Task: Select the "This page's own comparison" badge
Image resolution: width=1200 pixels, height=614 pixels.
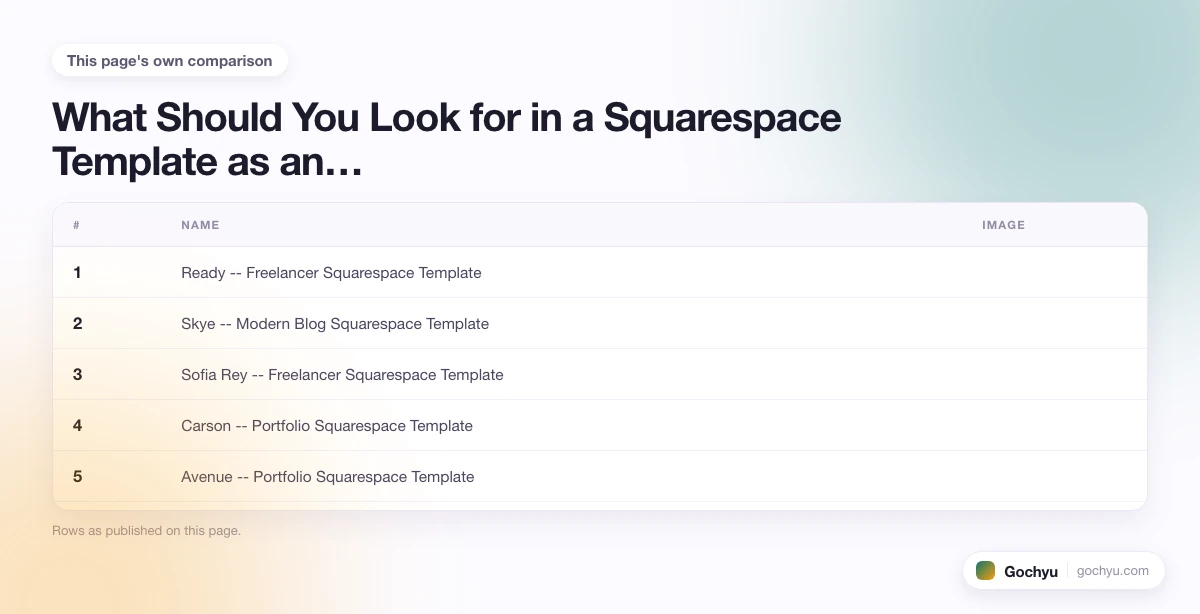Action: click(x=170, y=61)
